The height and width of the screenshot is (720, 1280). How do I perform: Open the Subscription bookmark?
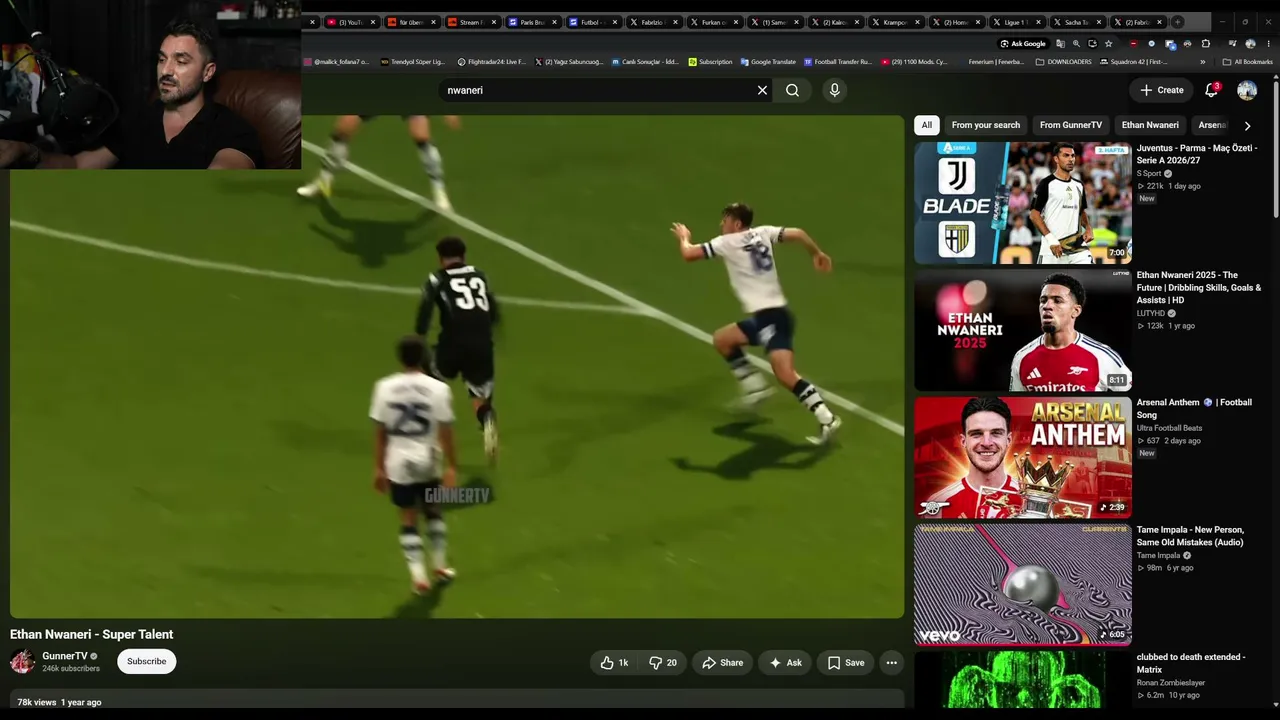pyautogui.click(x=710, y=62)
